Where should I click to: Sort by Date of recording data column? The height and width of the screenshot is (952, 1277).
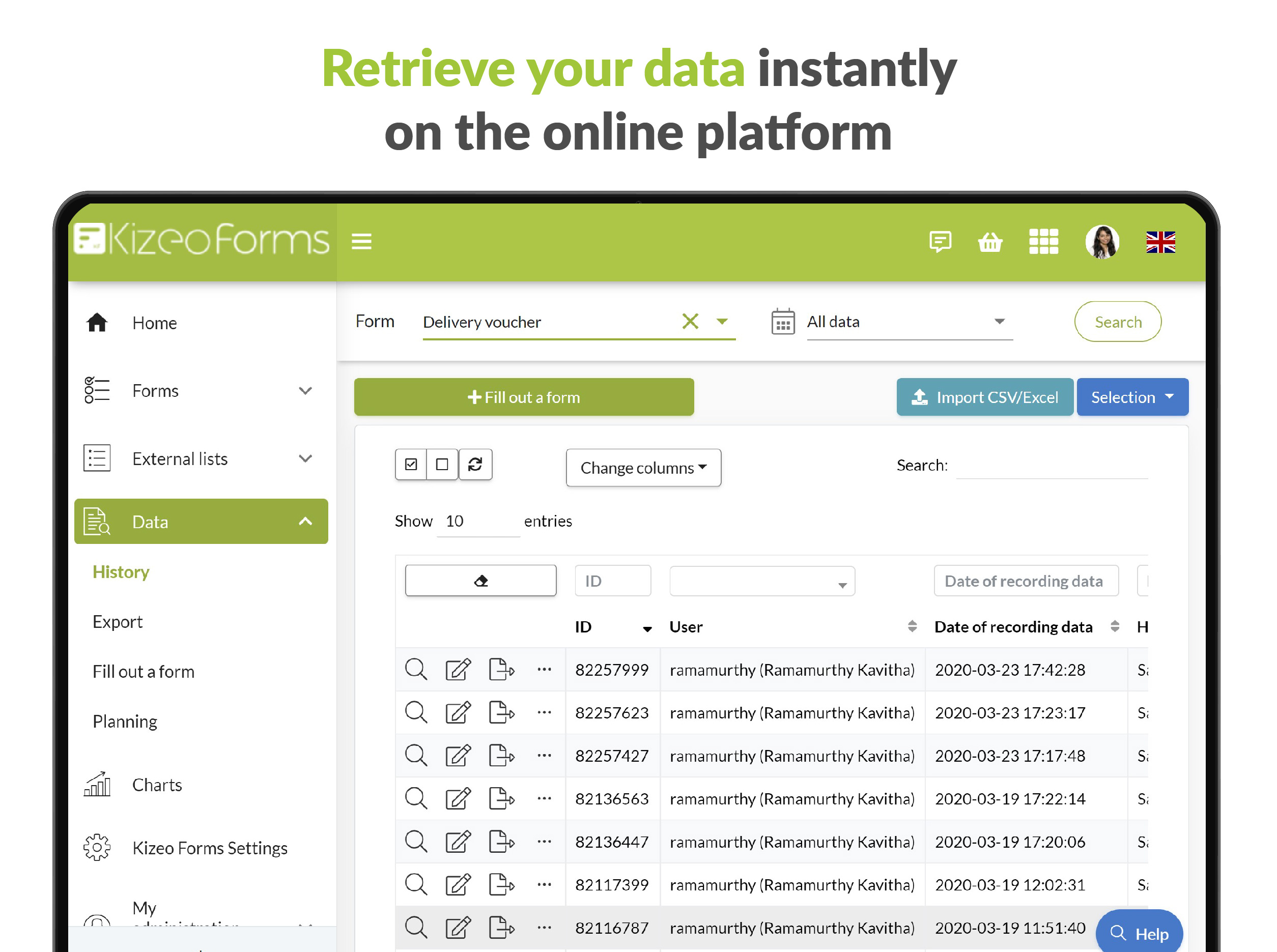click(x=1026, y=626)
